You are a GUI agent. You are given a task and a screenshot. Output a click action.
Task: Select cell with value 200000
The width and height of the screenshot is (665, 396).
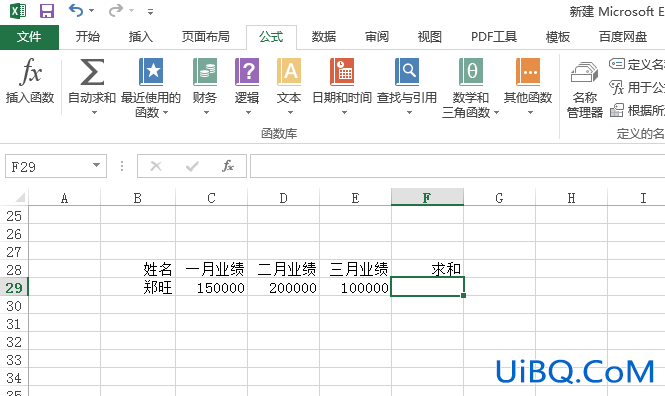point(283,287)
